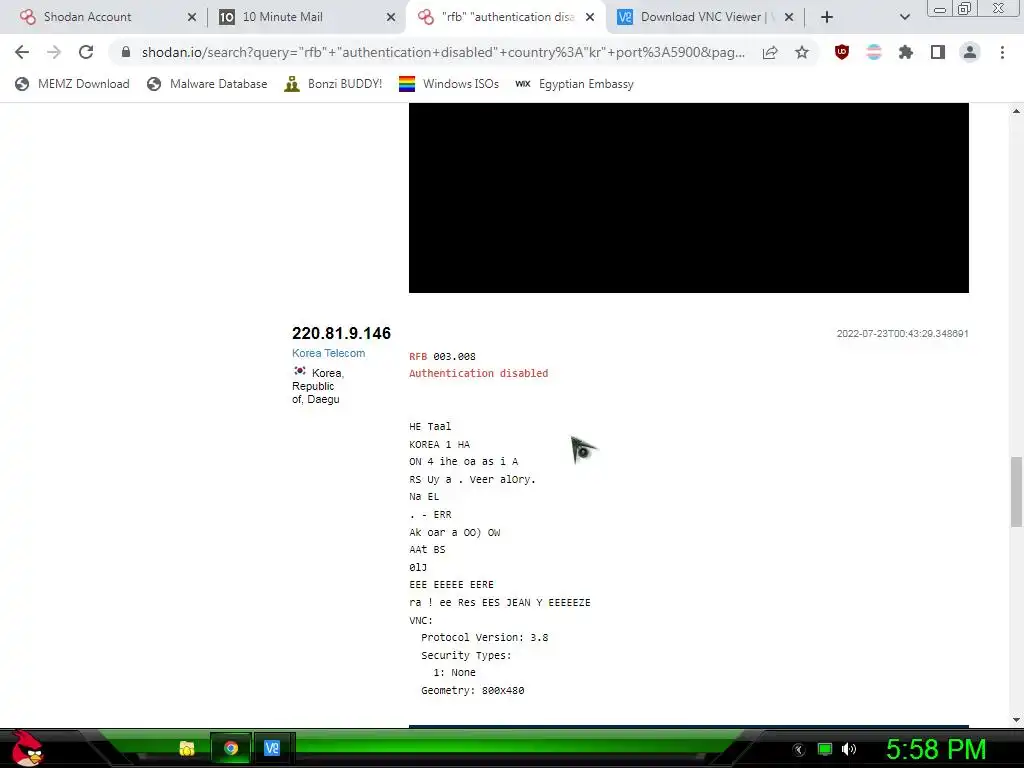The height and width of the screenshot is (768, 1024).
Task: Open the Extensions puzzle-piece menu
Action: (906, 52)
